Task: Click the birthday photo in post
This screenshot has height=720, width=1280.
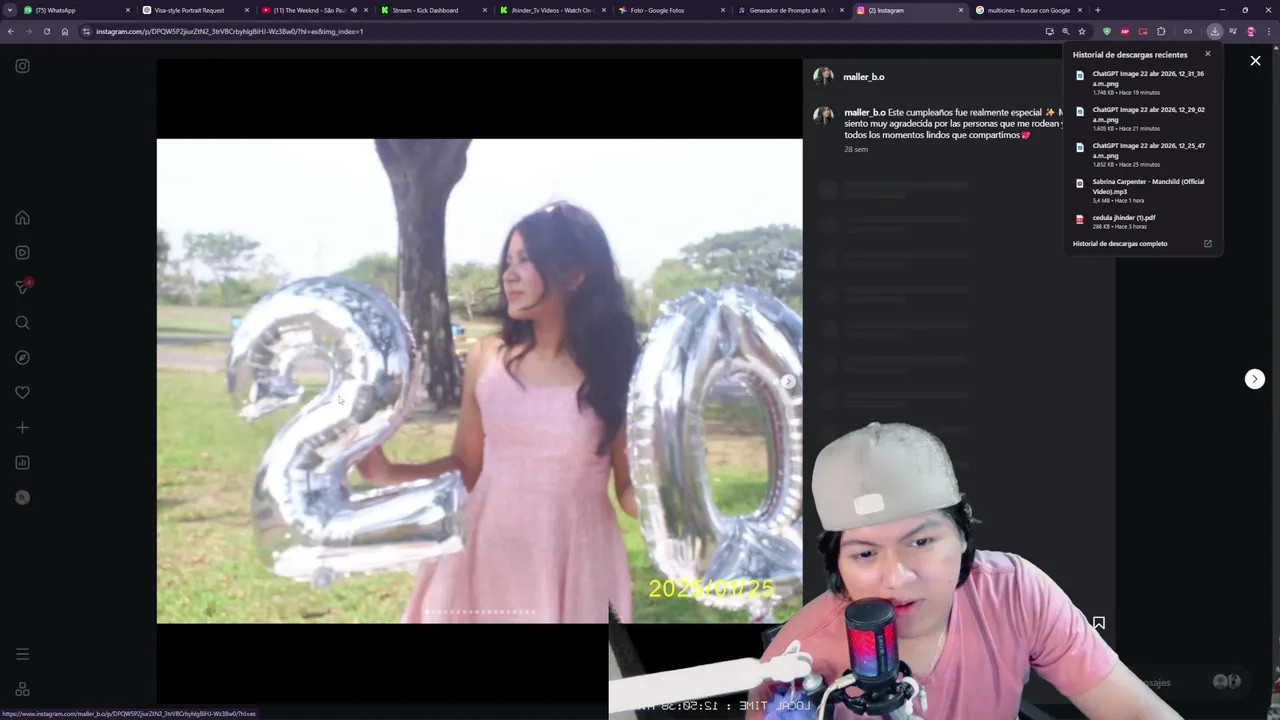Action: coord(479,381)
